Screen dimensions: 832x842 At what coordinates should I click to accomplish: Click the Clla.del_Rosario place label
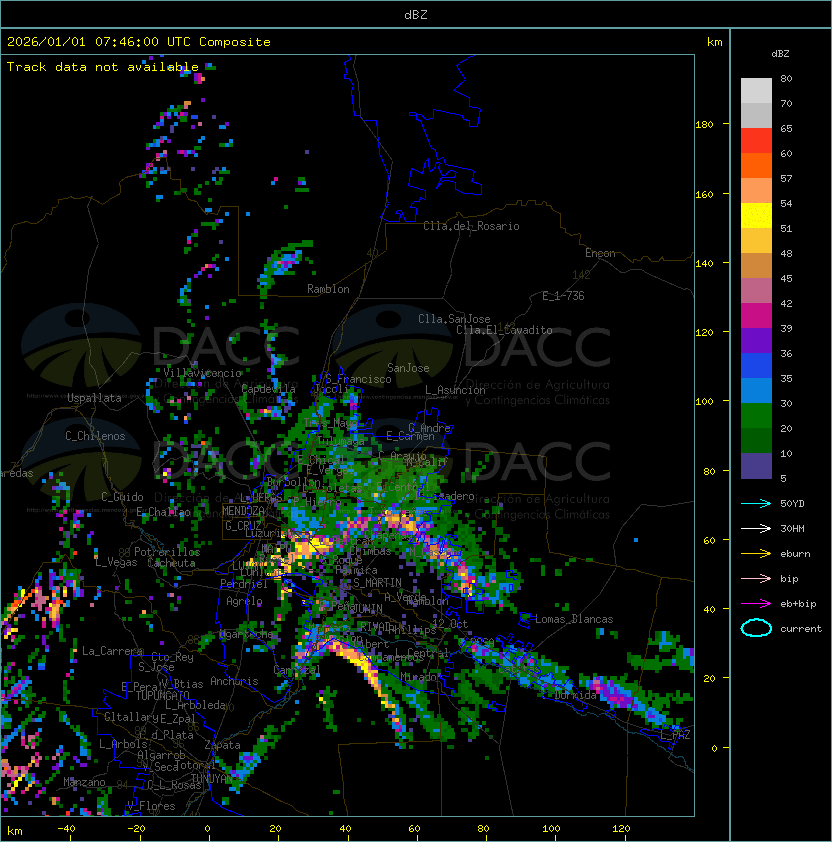[471, 226]
